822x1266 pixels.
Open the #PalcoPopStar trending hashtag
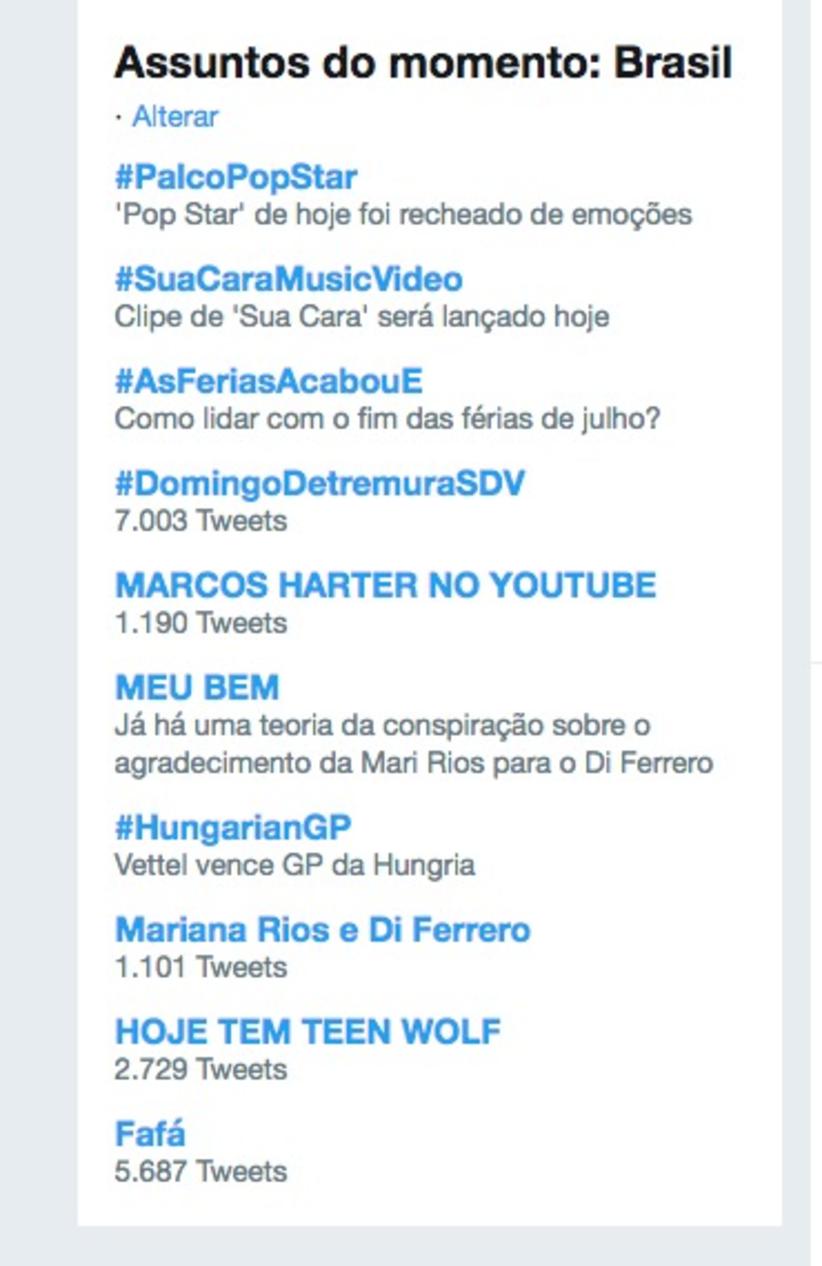[236, 178]
